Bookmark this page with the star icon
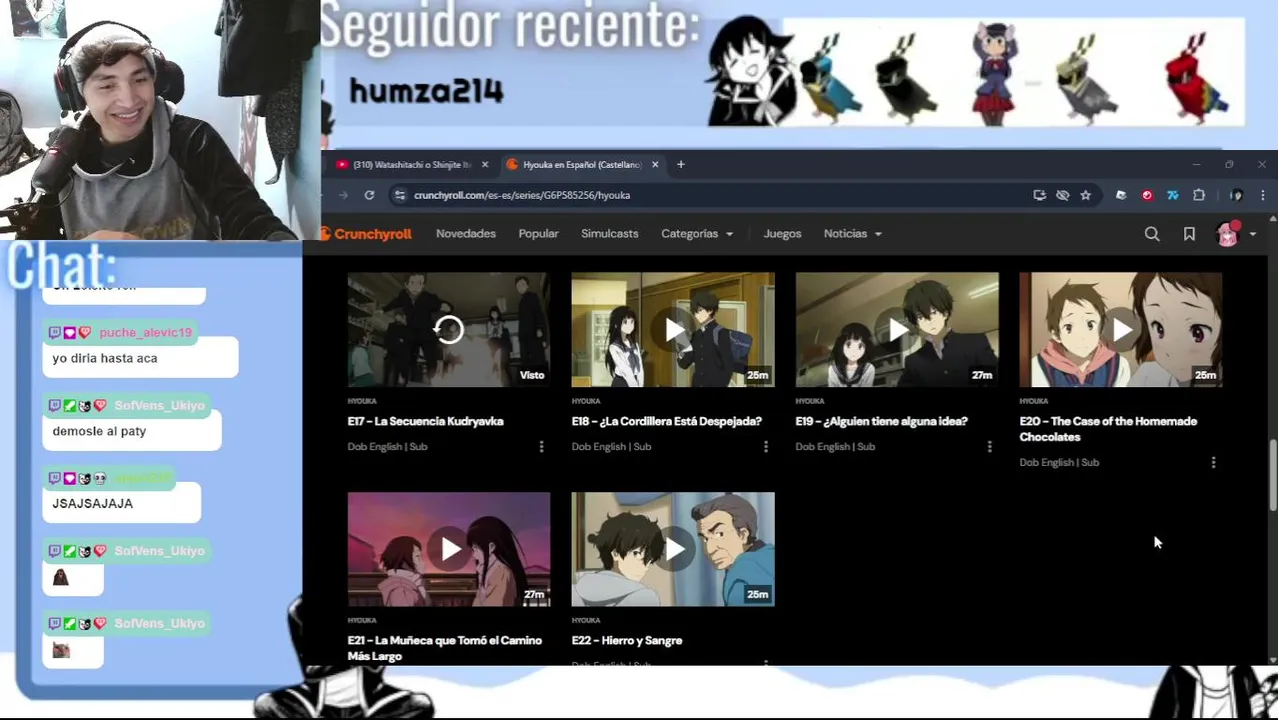This screenshot has height=720, width=1278. [1085, 195]
